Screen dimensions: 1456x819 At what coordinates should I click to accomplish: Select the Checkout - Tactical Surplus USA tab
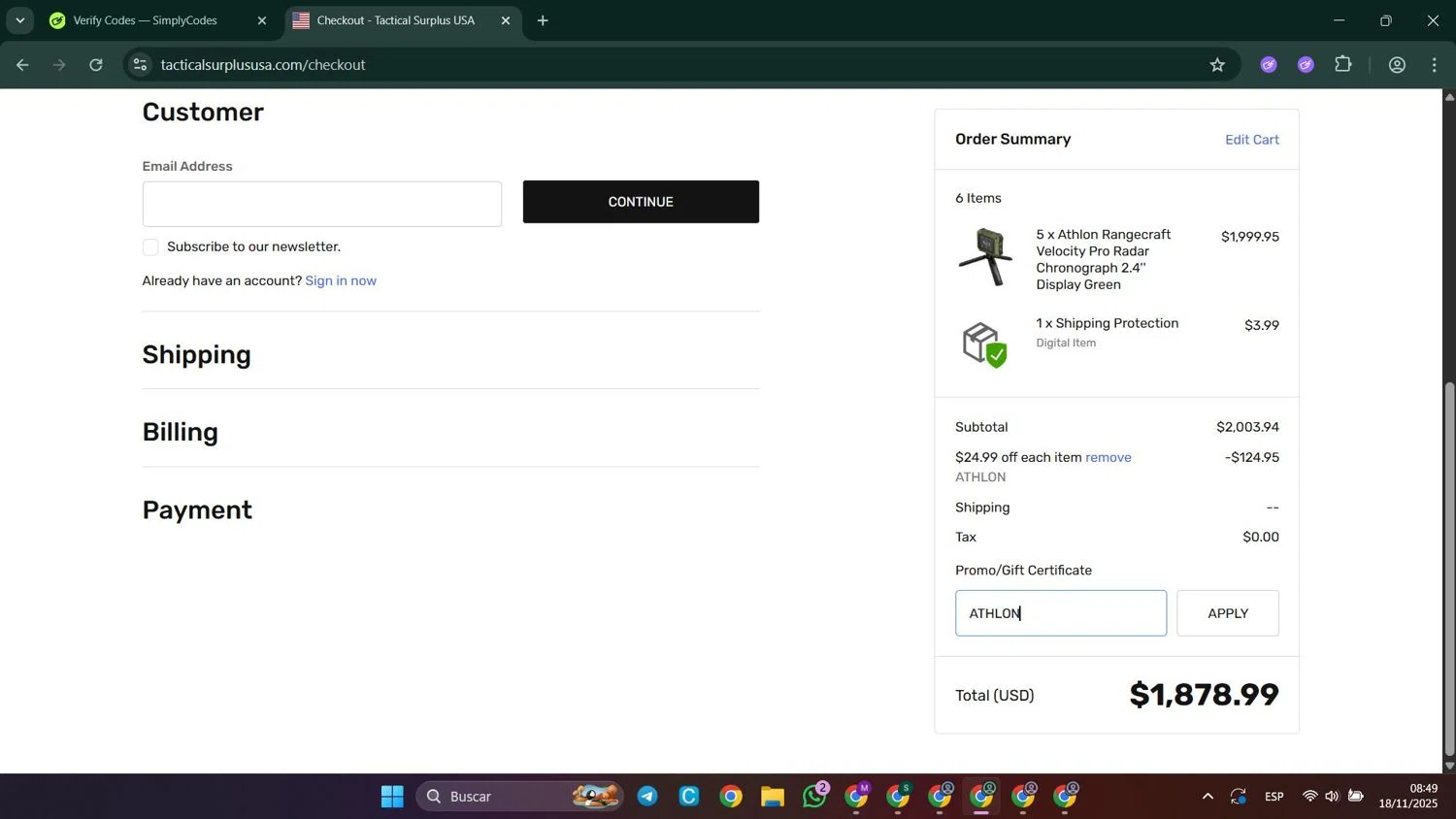[396, 20]
